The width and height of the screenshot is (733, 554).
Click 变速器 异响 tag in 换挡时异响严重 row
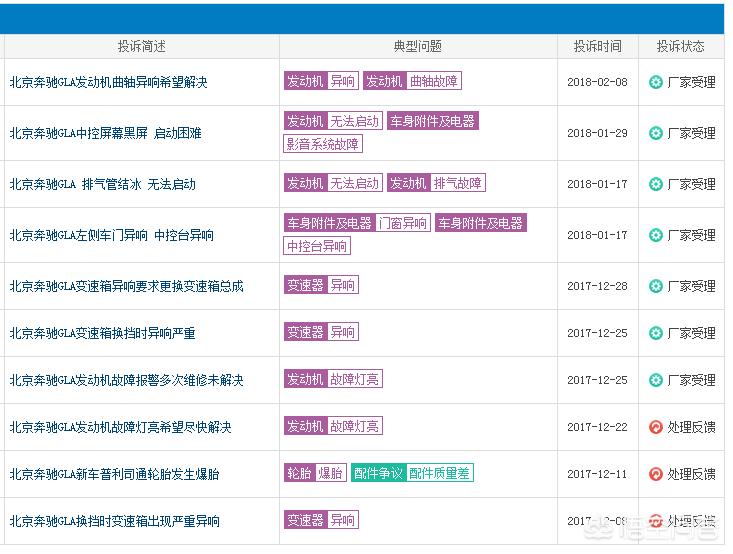click(x=321, y=332)
